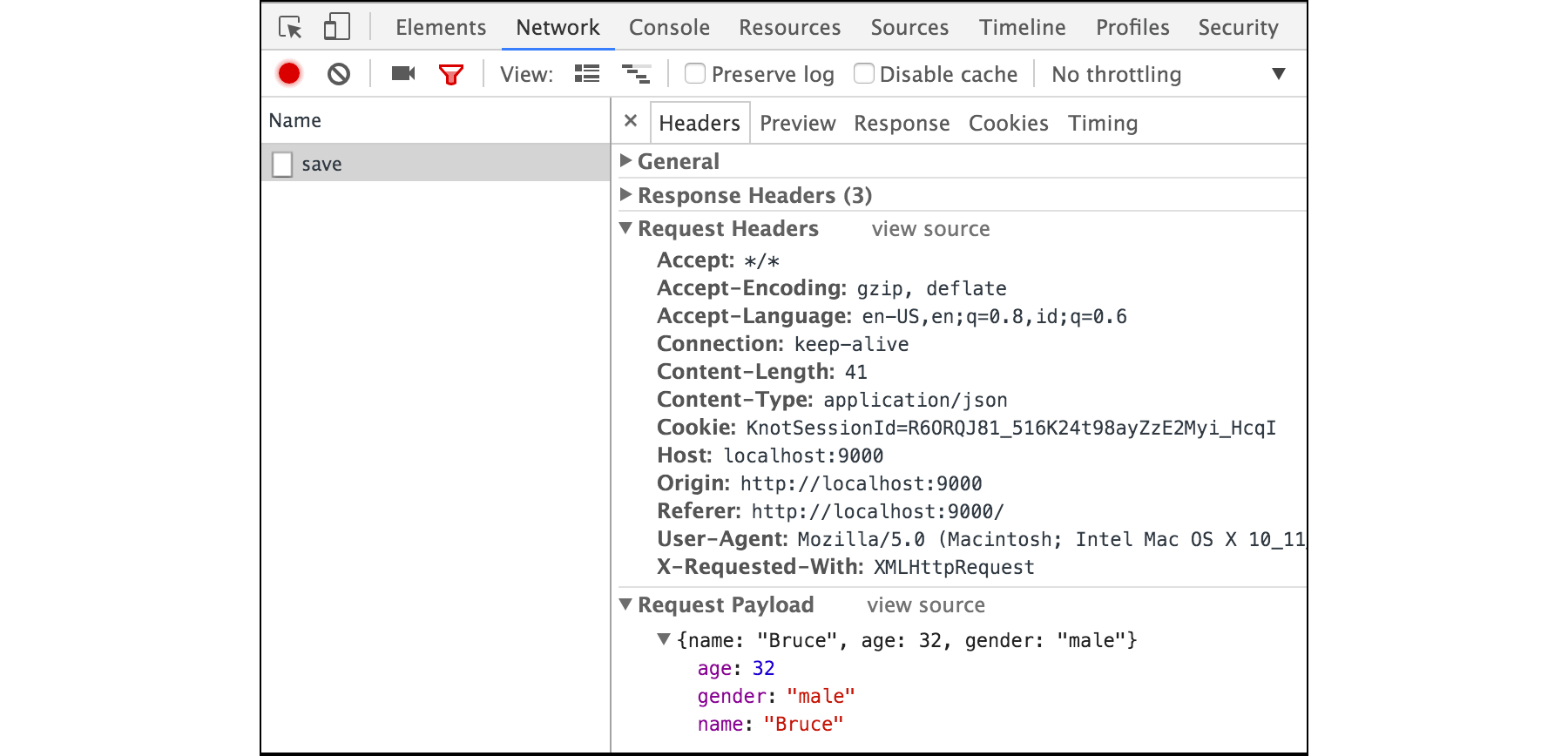Image resolution: width=1568 pixels, height=756 pixels.
Task: Select the Headers sub-tab
Action: [700, 123]
